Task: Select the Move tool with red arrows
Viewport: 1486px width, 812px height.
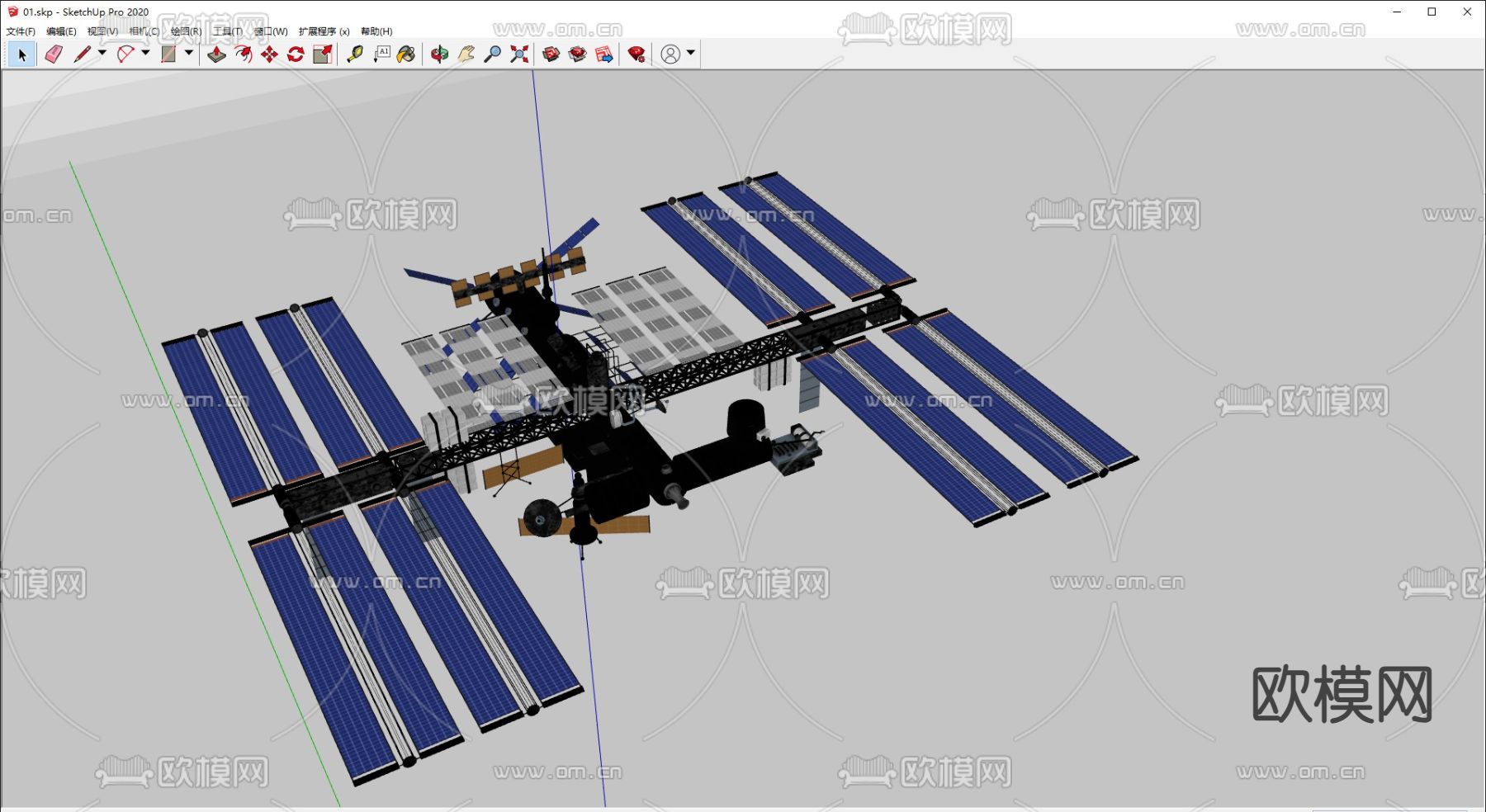Action: point(269,54)
